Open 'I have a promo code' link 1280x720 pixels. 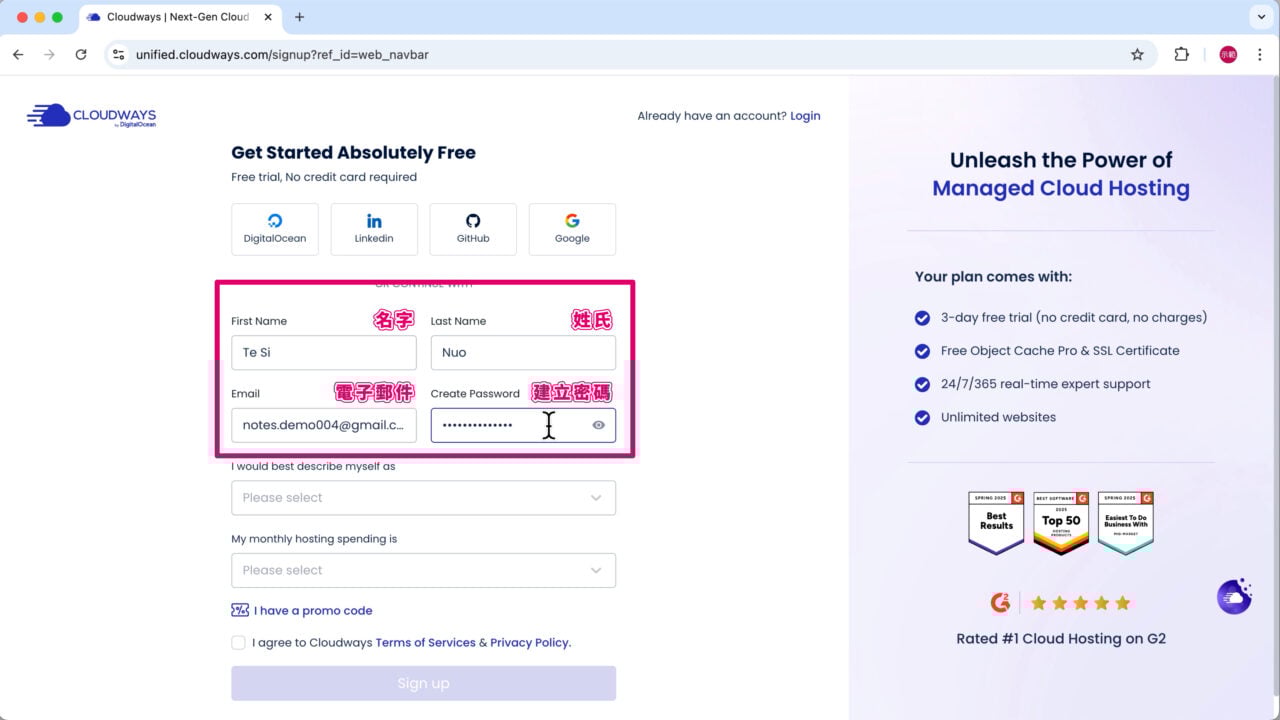point(312,611)
